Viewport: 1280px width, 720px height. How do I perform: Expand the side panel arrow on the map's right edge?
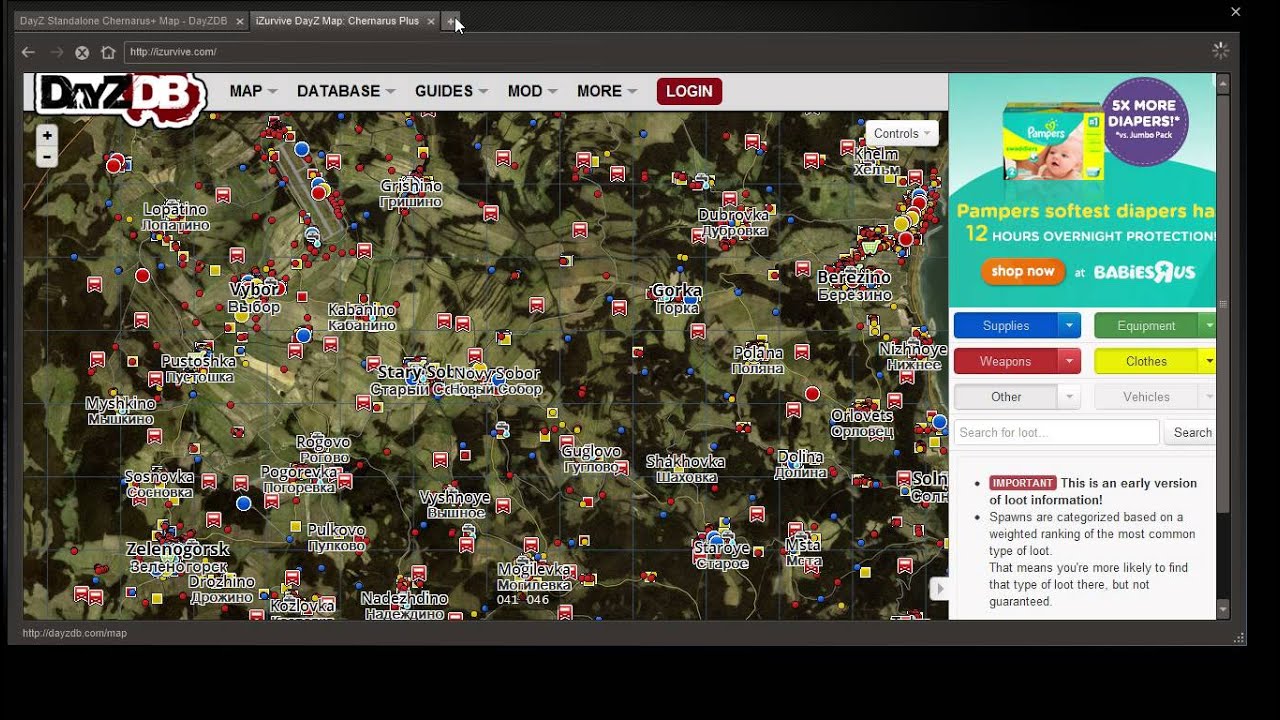[938, 589]
